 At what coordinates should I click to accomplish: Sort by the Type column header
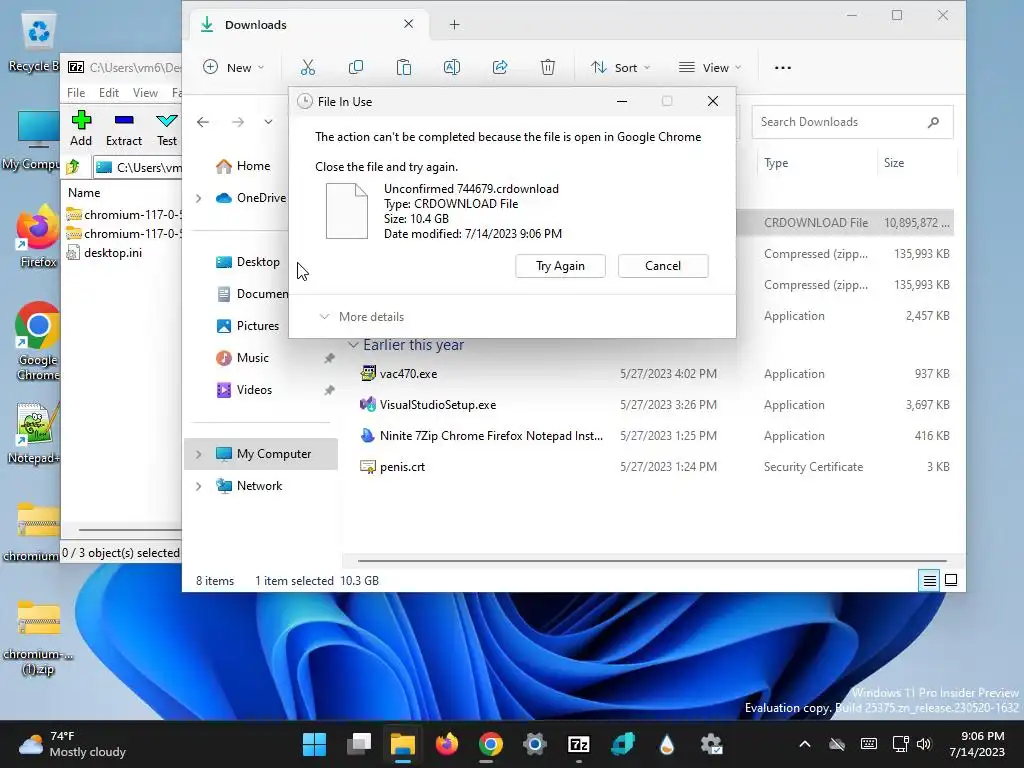pyautogui.click(x=776, y=163)
